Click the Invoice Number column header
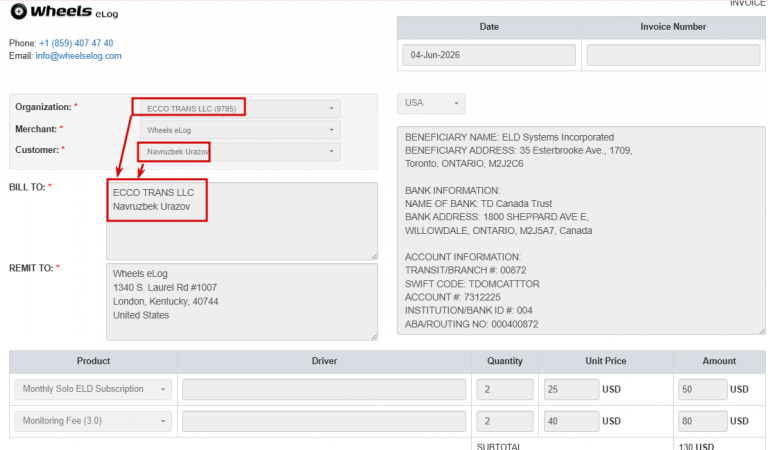 [673, 27]
